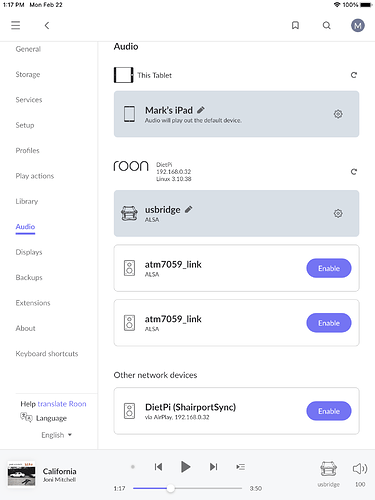Click the track progress slider handle
This screenshot has height=500, width=375.
(170, 488)
